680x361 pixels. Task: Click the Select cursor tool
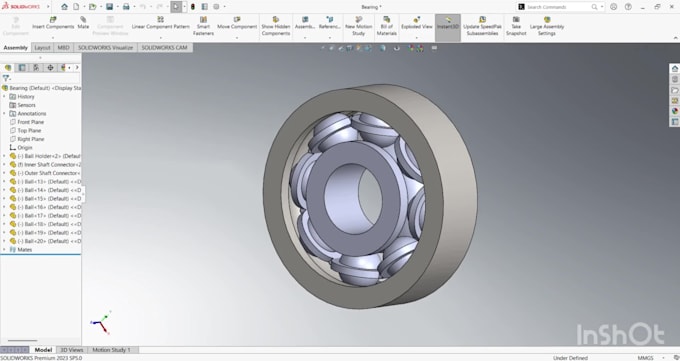pos(176,7)
